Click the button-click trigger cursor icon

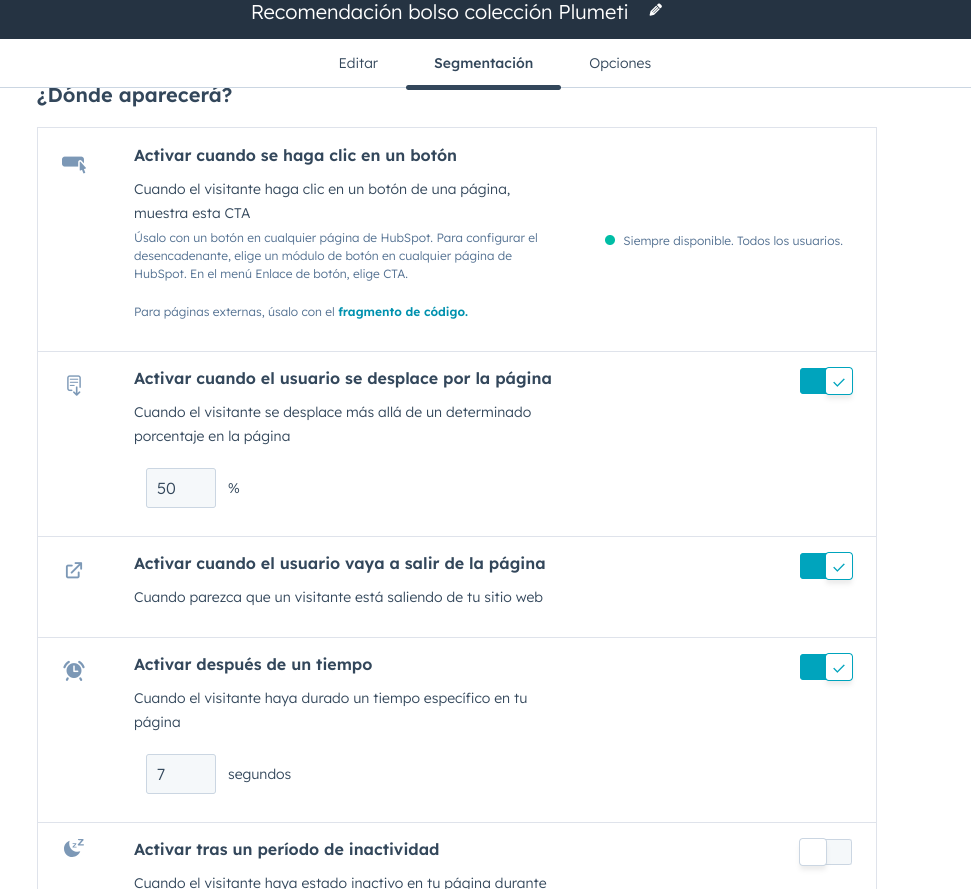(x=74, y=164)
